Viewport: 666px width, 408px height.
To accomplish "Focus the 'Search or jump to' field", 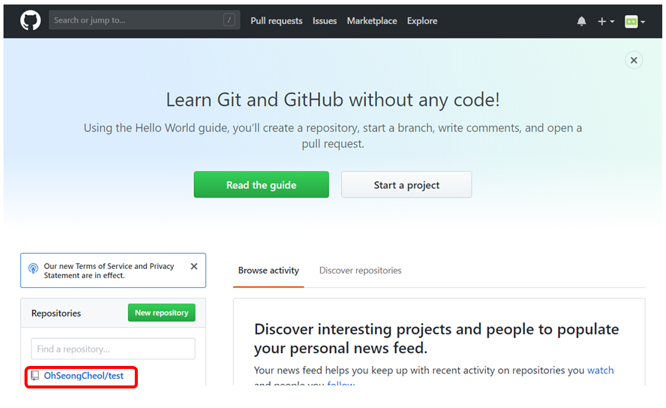I will point(144,20).
